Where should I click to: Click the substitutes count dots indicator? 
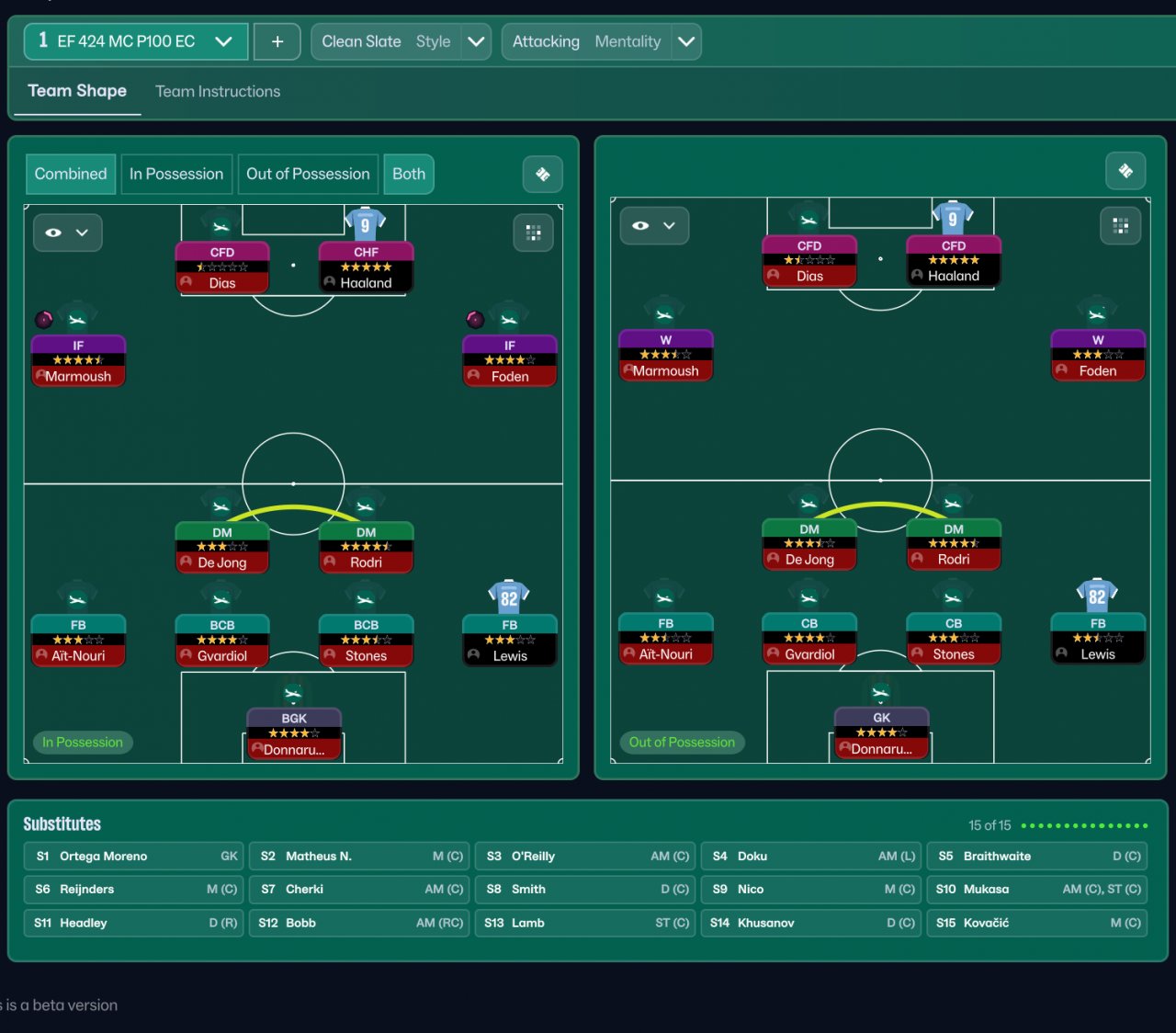point(1084,825)
